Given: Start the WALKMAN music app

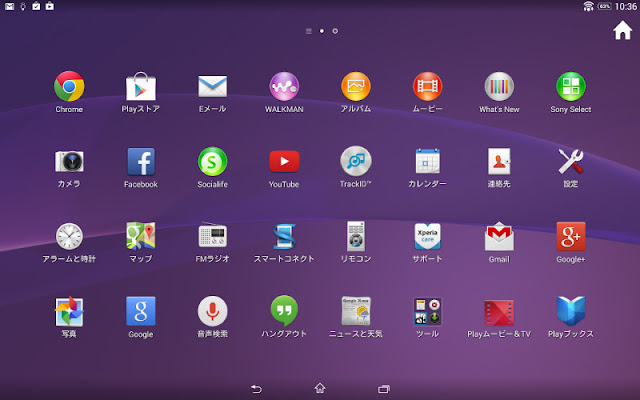Looking at the screenshot, I should 284,86.
